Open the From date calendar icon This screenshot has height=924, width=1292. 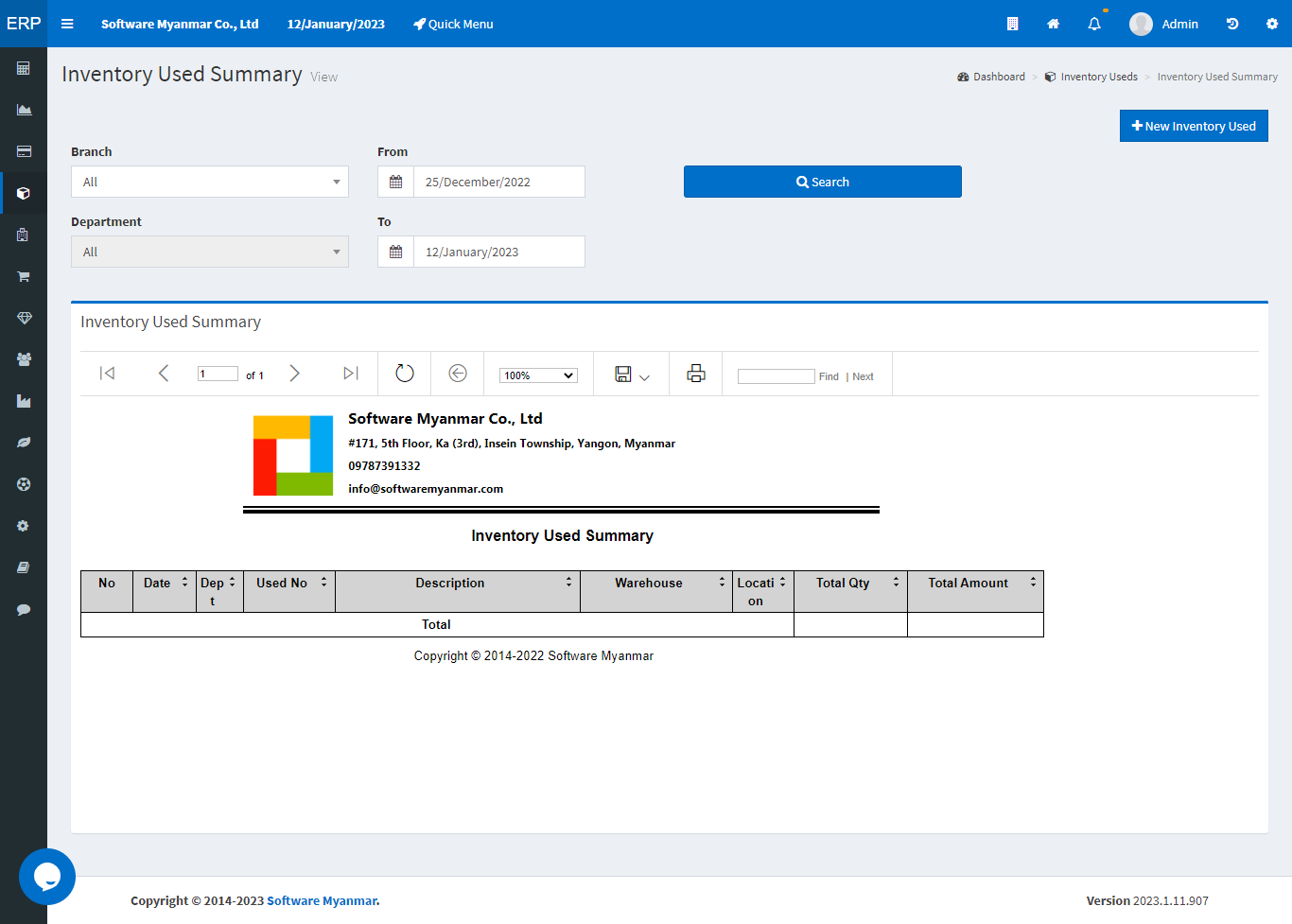(395, 182)
